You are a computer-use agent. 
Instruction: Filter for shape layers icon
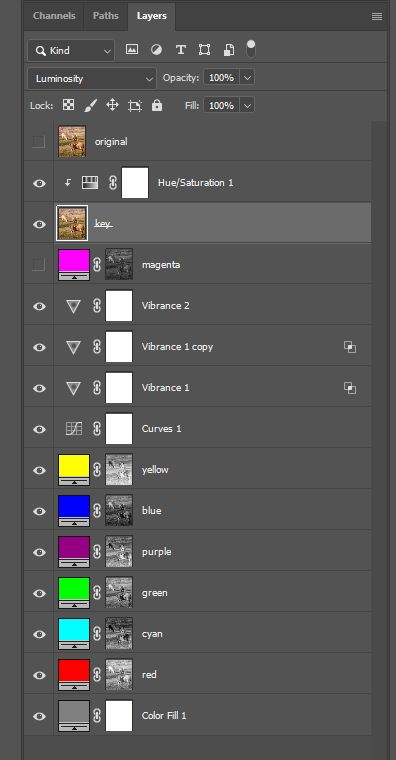pos(205,49)
